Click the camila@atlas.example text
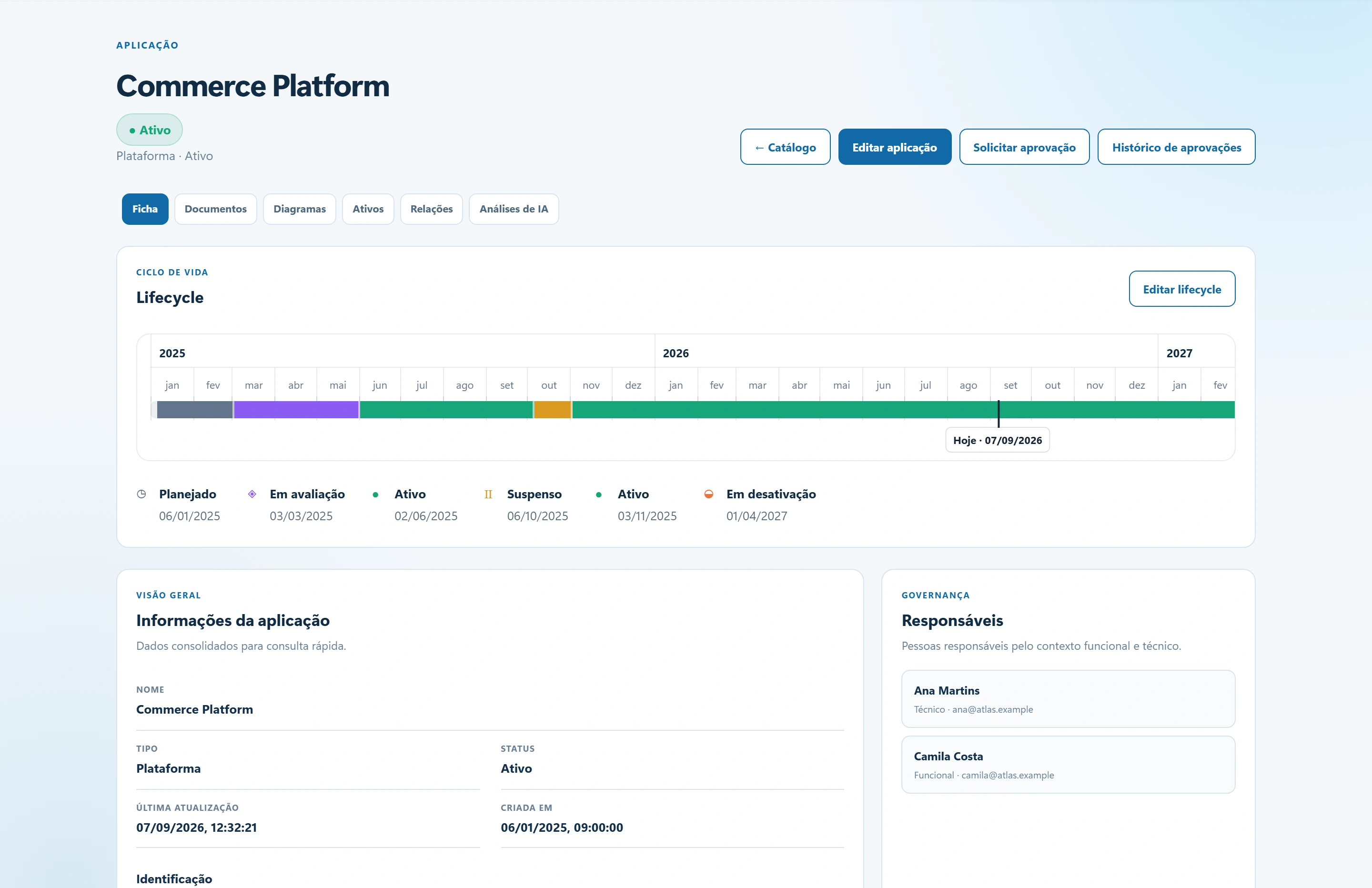Viewport: 1372px width, 888px height. pos(1008,775)
